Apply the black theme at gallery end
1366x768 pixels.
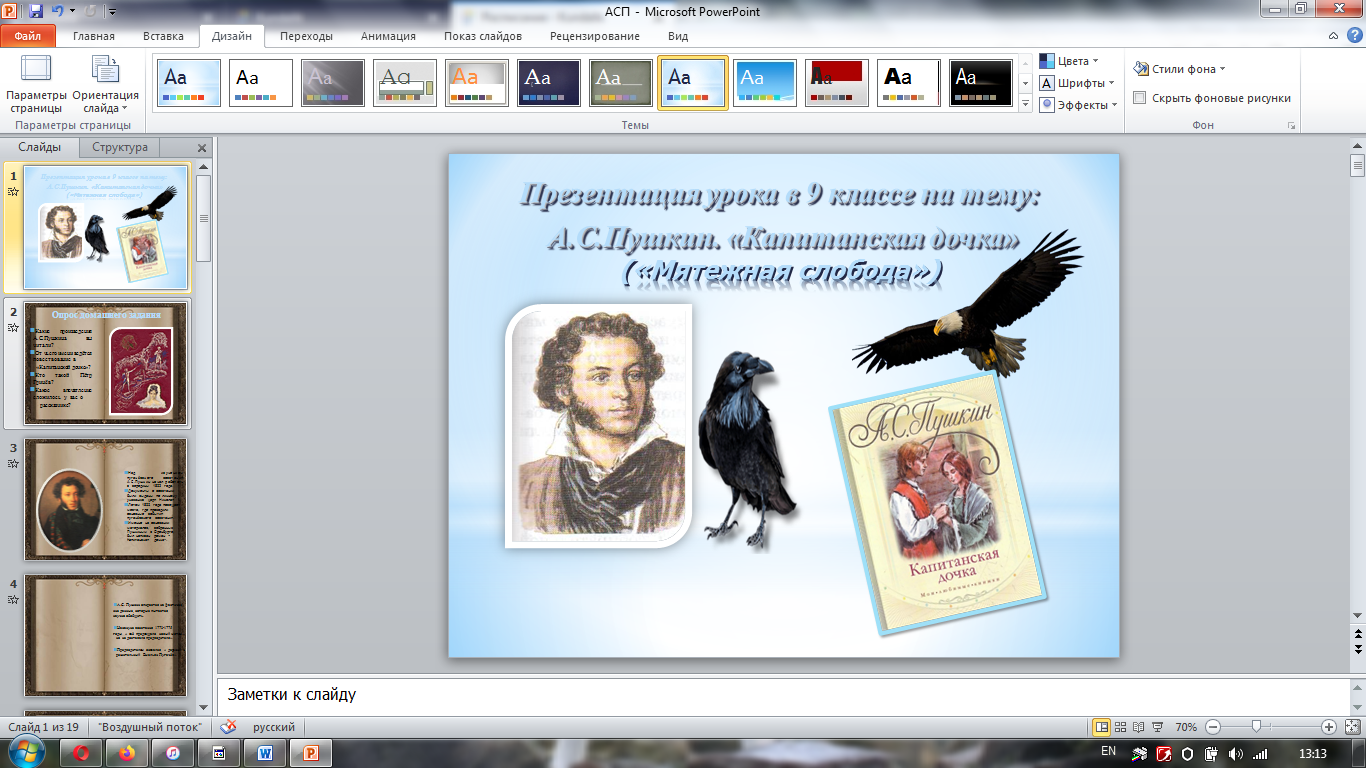[x=981, y=83]
